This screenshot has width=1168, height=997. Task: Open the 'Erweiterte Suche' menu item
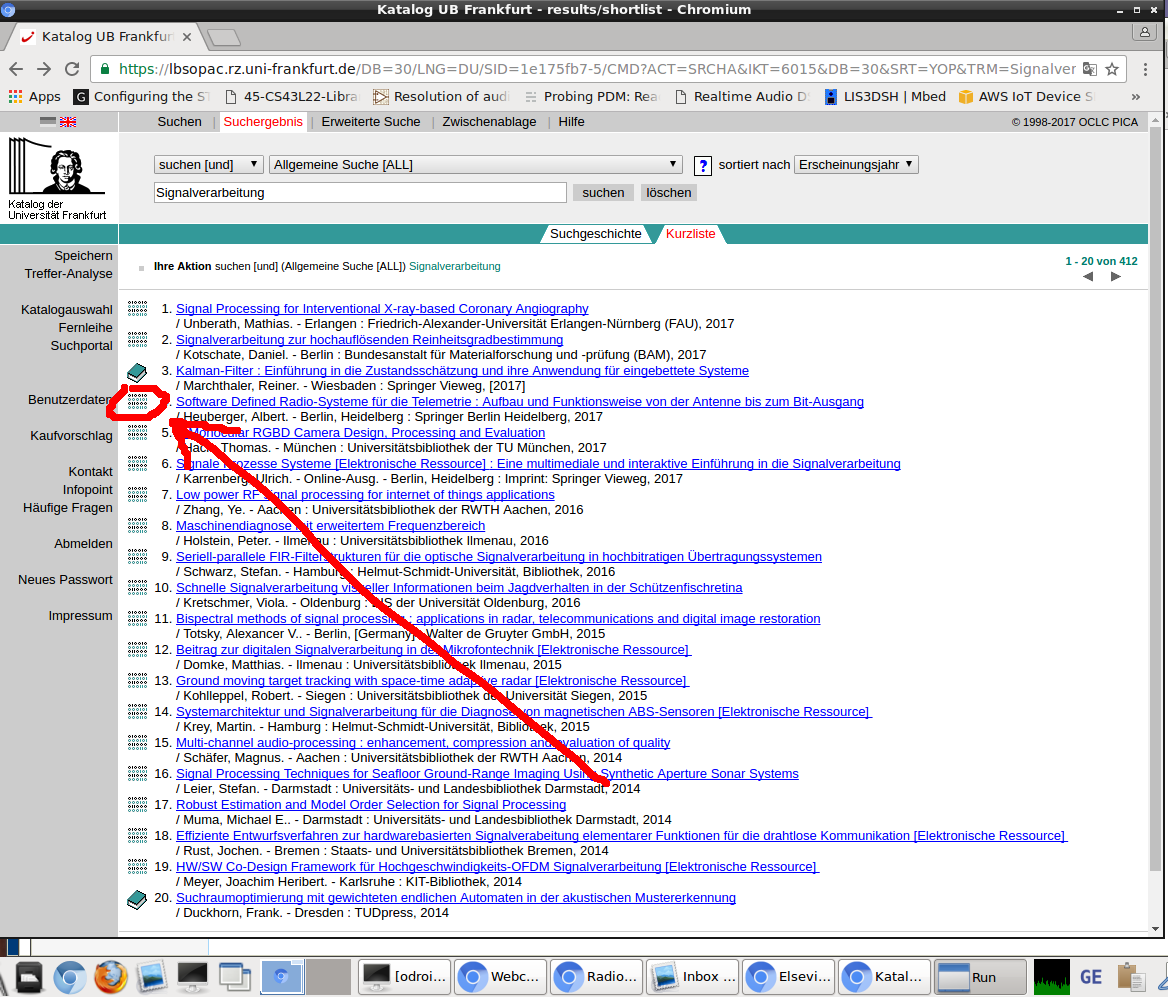370,122
